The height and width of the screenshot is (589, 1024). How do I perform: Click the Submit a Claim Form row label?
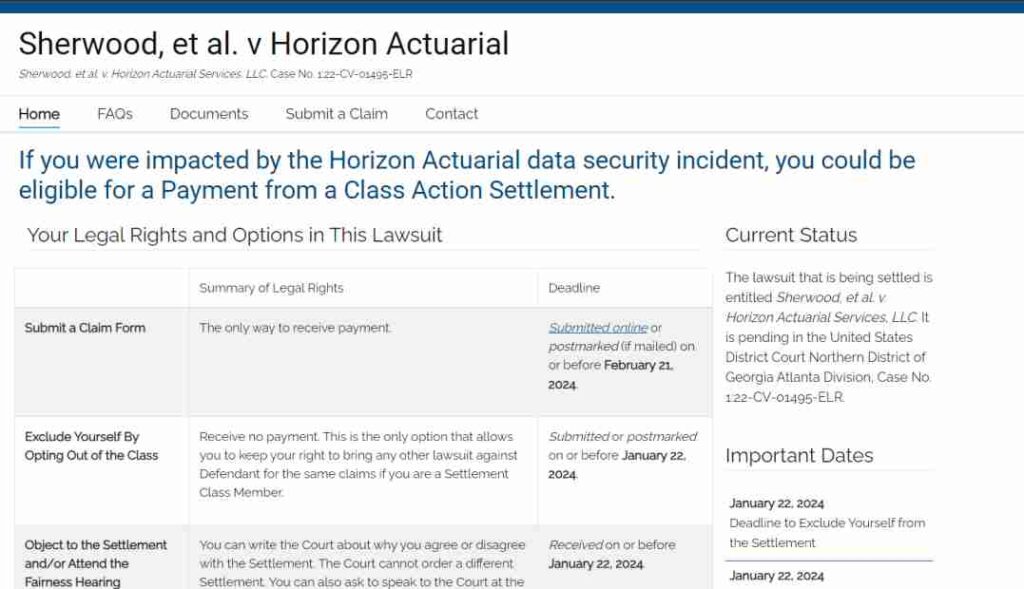pos(85,328)
